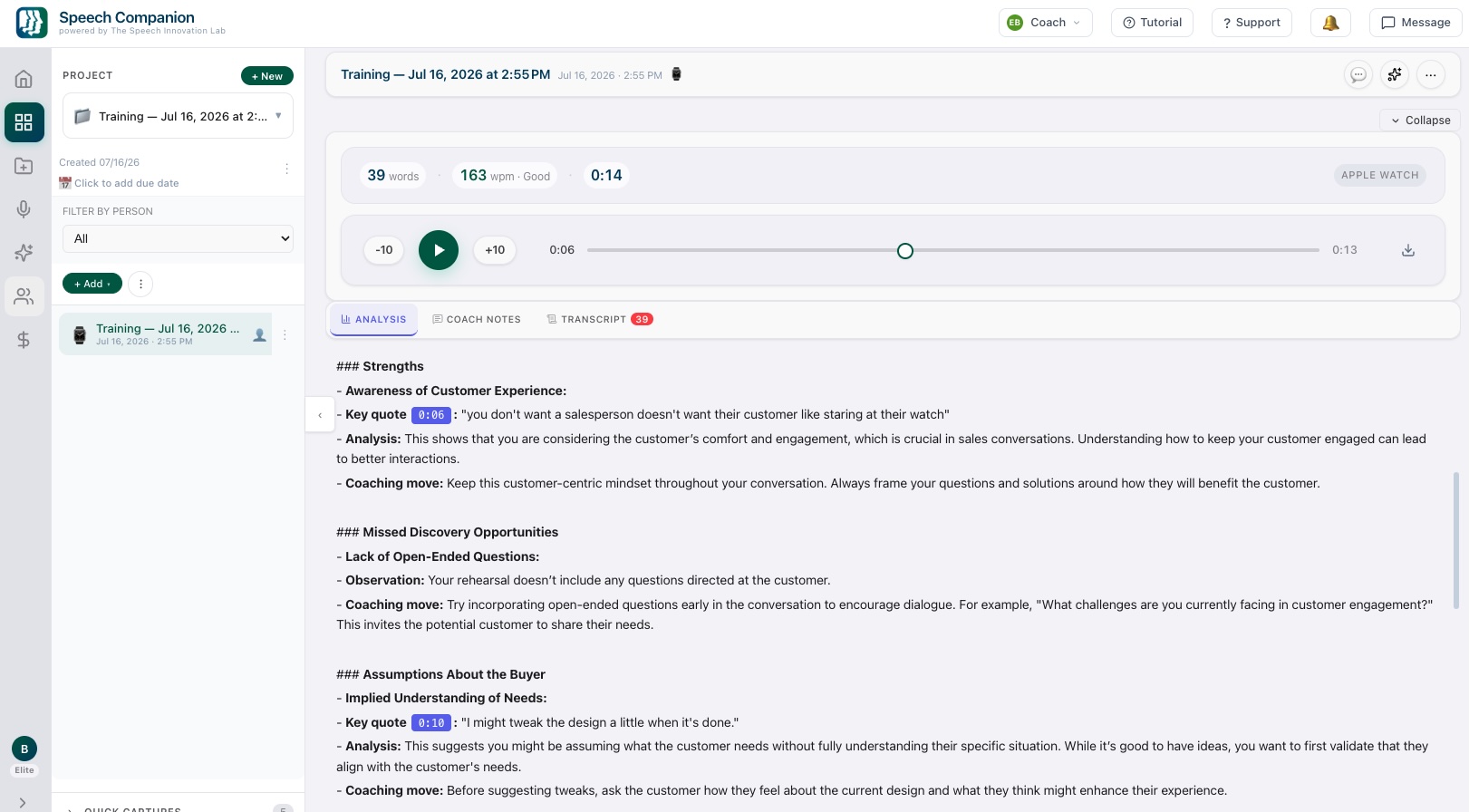
Task: Switch to the Coach Notes tab
Action: coord(477,319)
